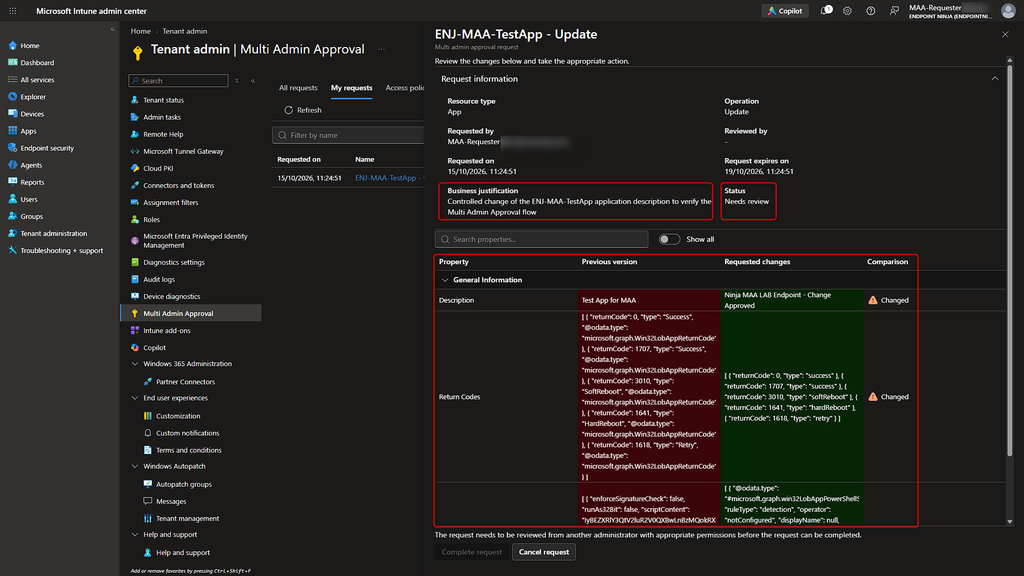Open the notifications bell icon
The height and width of the screenshot is (576, 1024).
[x=825, y=11]
